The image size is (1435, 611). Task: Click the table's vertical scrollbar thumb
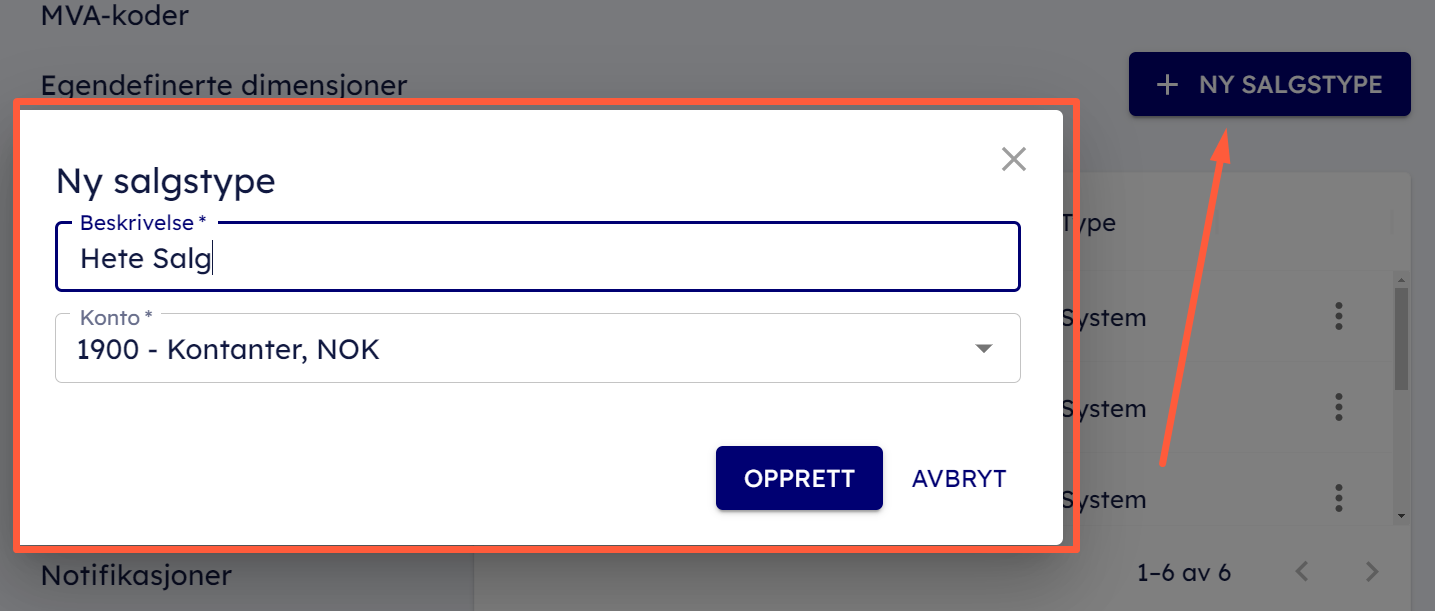pyautogui.click(x=1401, y=340)
